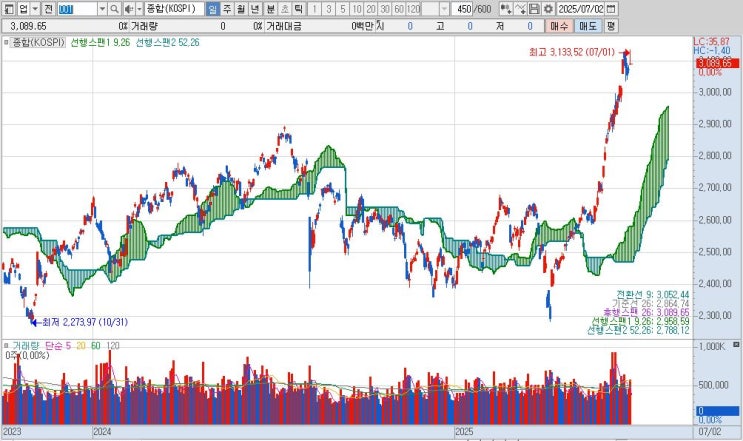
Task: Select the 월 monthly period toggle
Action: [x=241, y=9]
